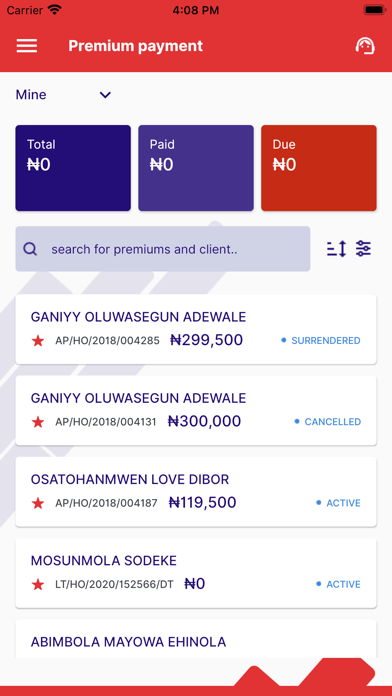This screenshot has width=392, height=696.
Task: Toggle star on policy AP/HO/2018/004187
Action: (x=38, y=503)
